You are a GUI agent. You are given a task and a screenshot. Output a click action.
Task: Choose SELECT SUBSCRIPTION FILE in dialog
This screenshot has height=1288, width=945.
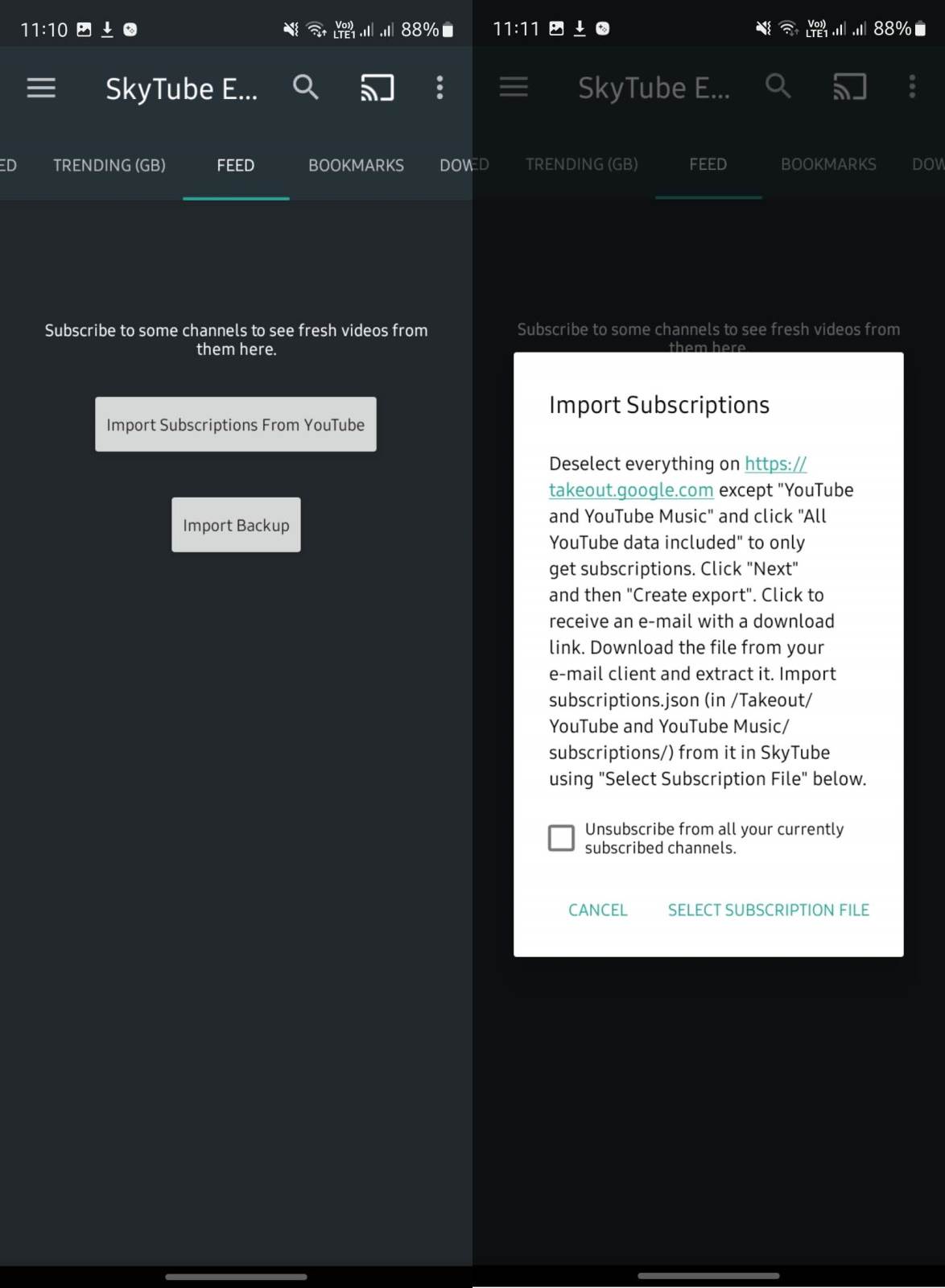tap(768, 910)
